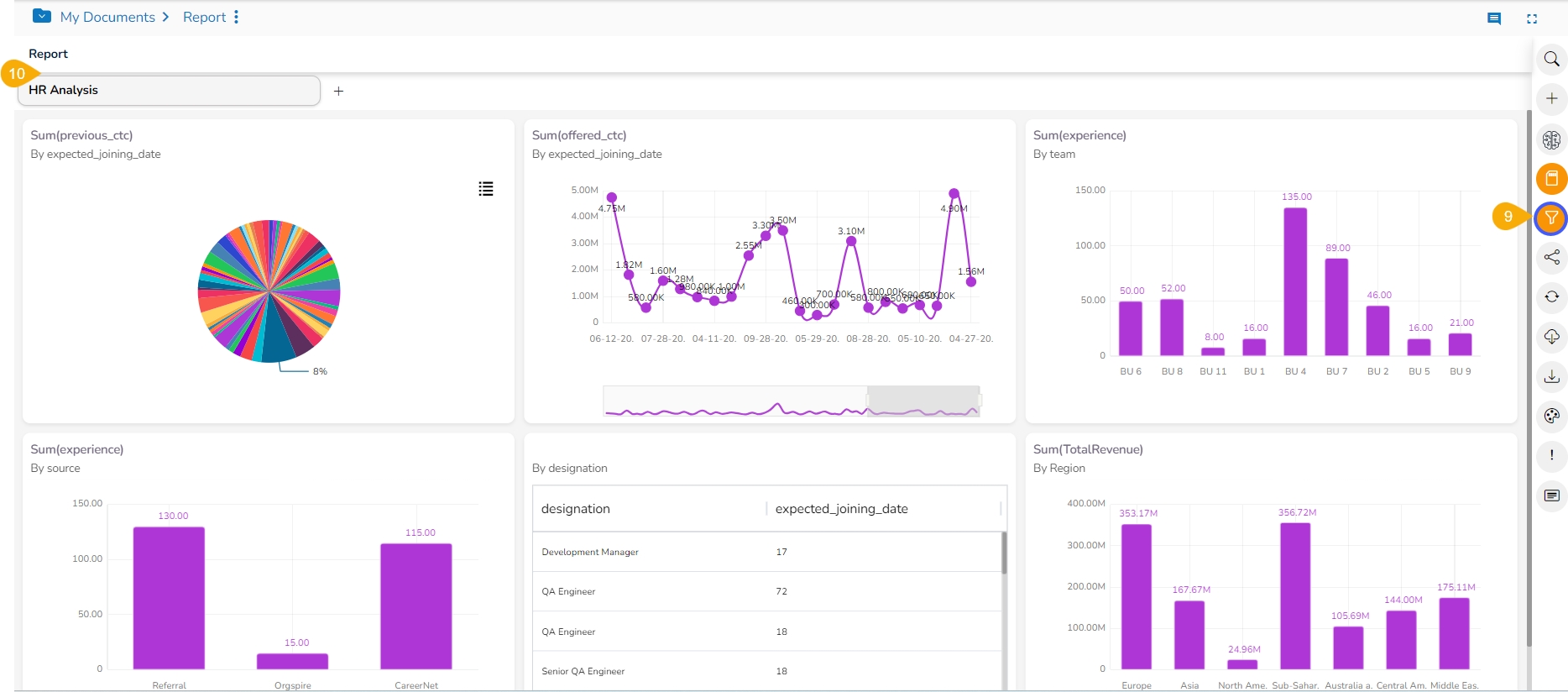Image resolution: width=1568 pixels, height=692 pixels.
Task: Click the refresh icon in sidebar
Action: point(1551,297)
